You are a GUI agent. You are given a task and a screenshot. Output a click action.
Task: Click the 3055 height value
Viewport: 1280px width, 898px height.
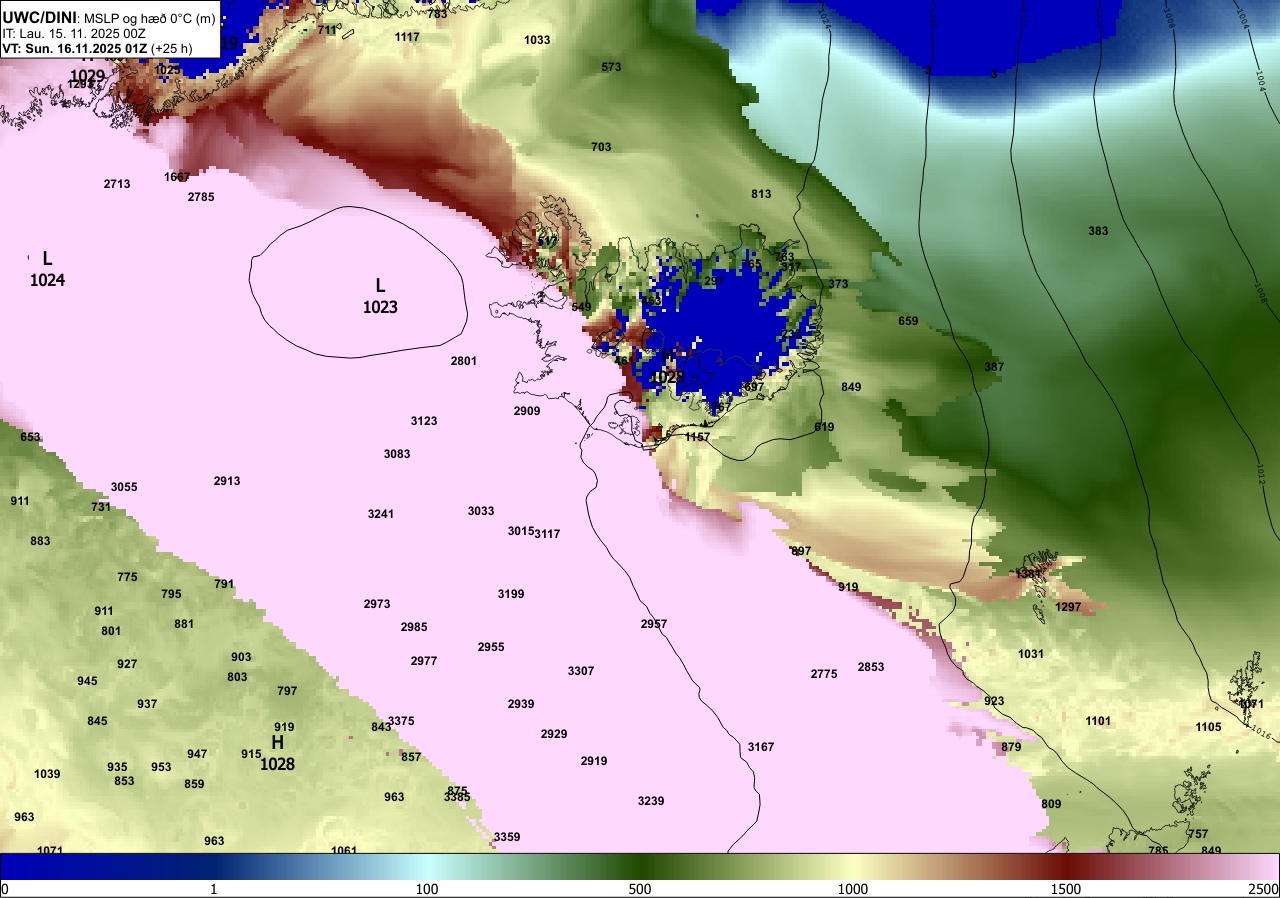coord(124,487)
